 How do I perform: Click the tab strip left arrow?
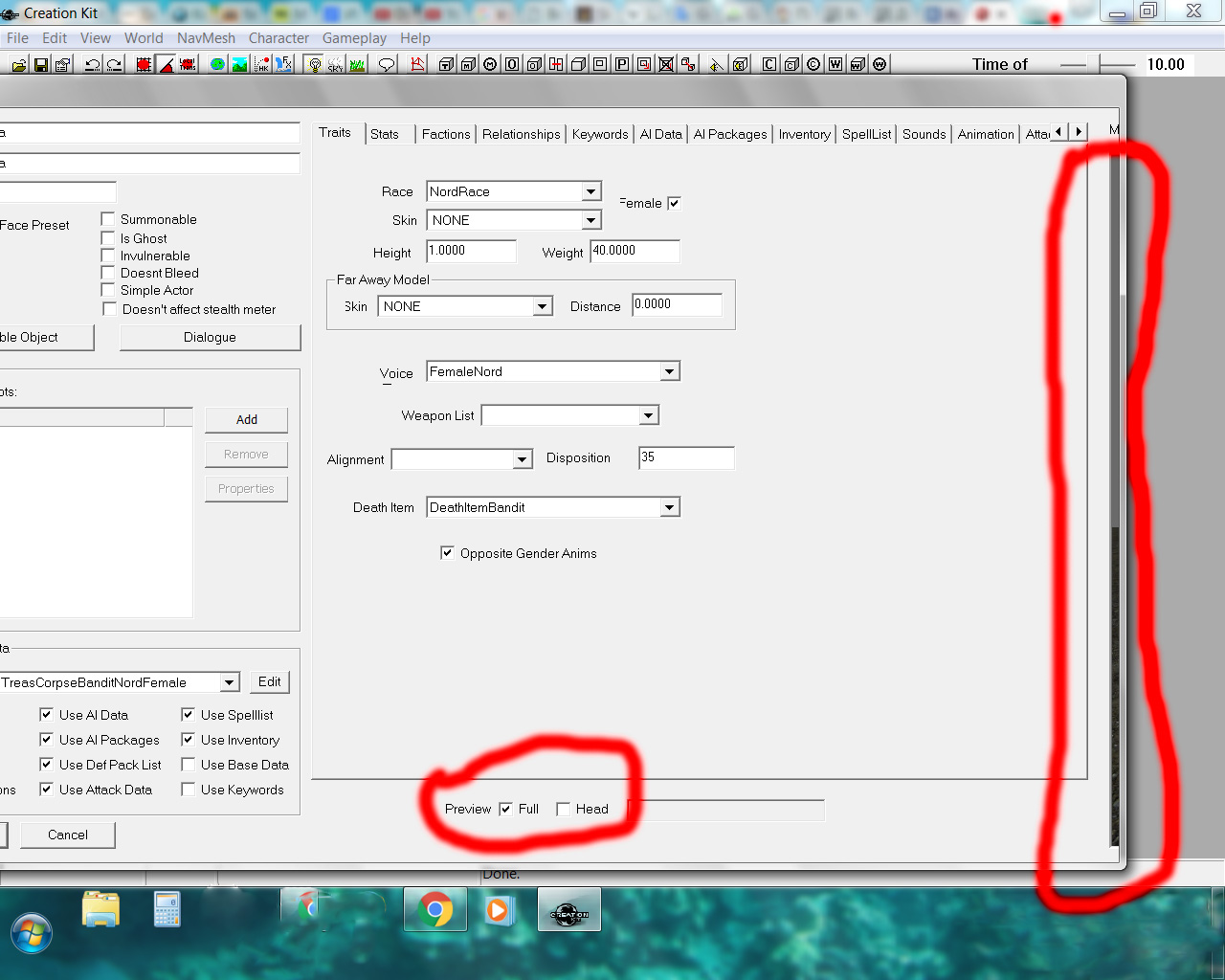(x=1059, y=132)
